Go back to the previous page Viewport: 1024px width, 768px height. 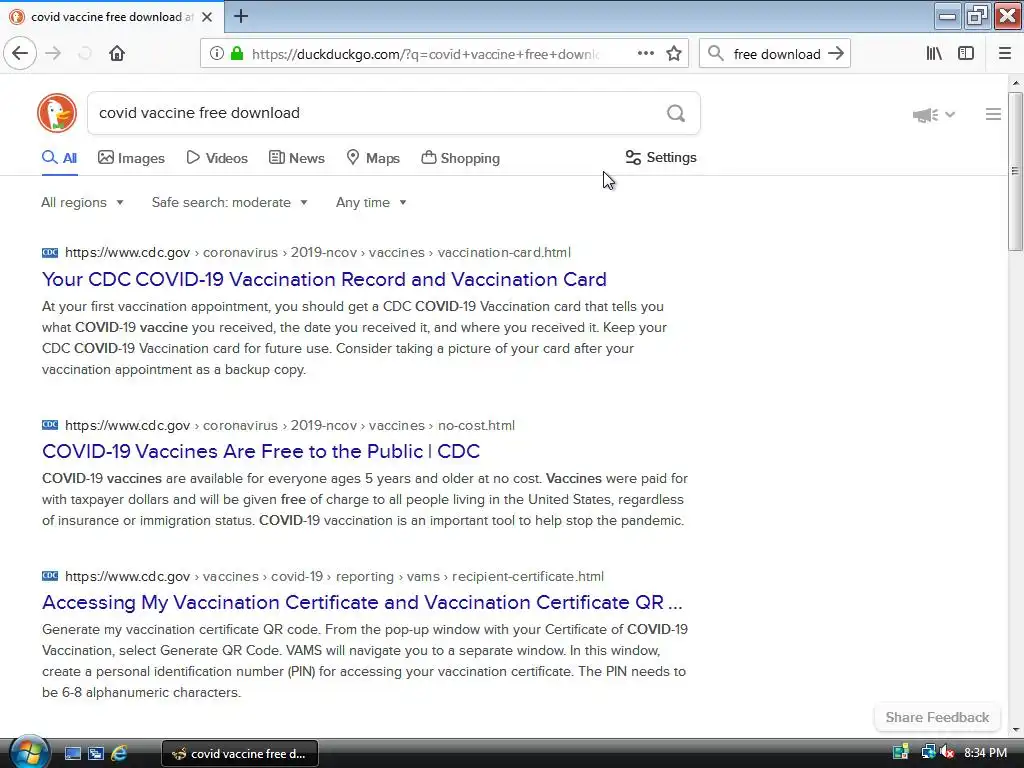[20, 54]
